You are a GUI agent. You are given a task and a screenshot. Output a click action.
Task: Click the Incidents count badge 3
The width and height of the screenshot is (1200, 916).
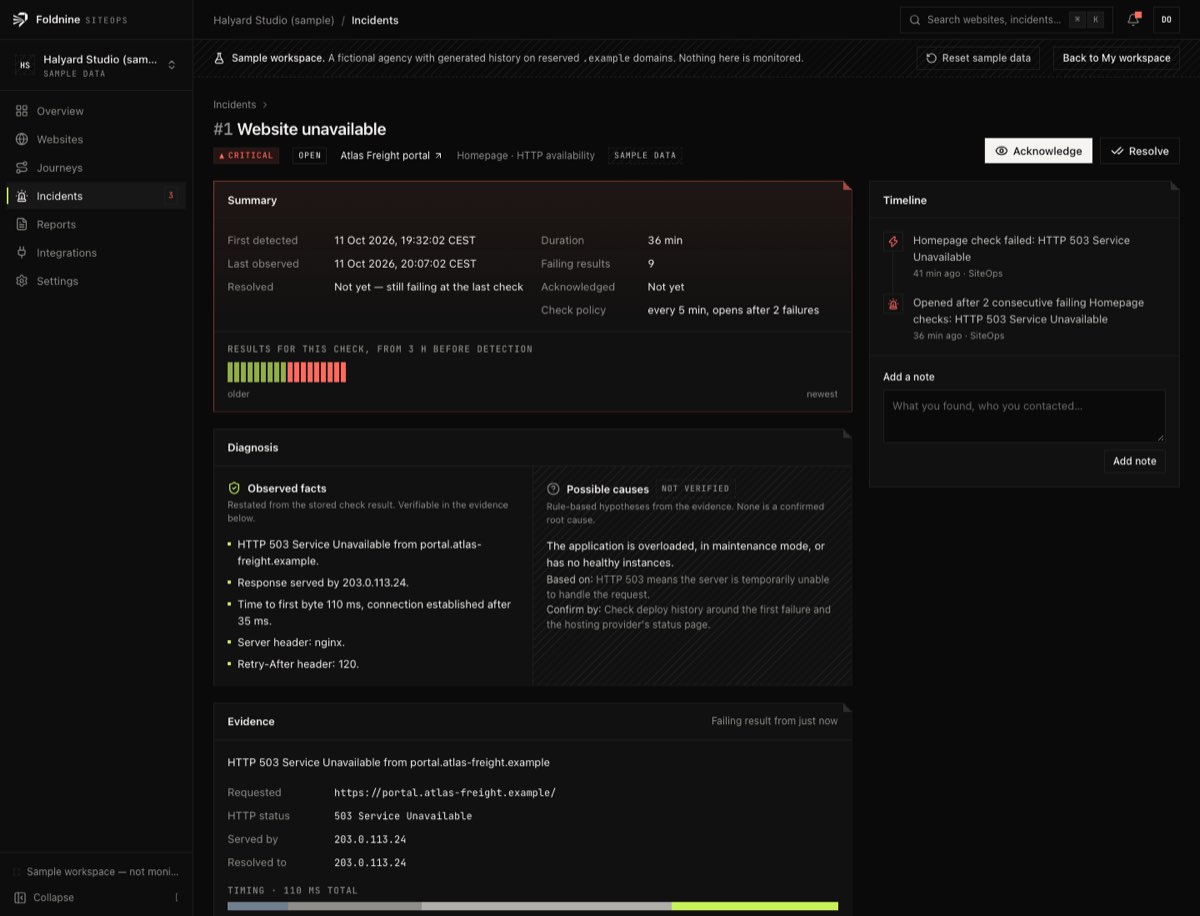point(171,196)
